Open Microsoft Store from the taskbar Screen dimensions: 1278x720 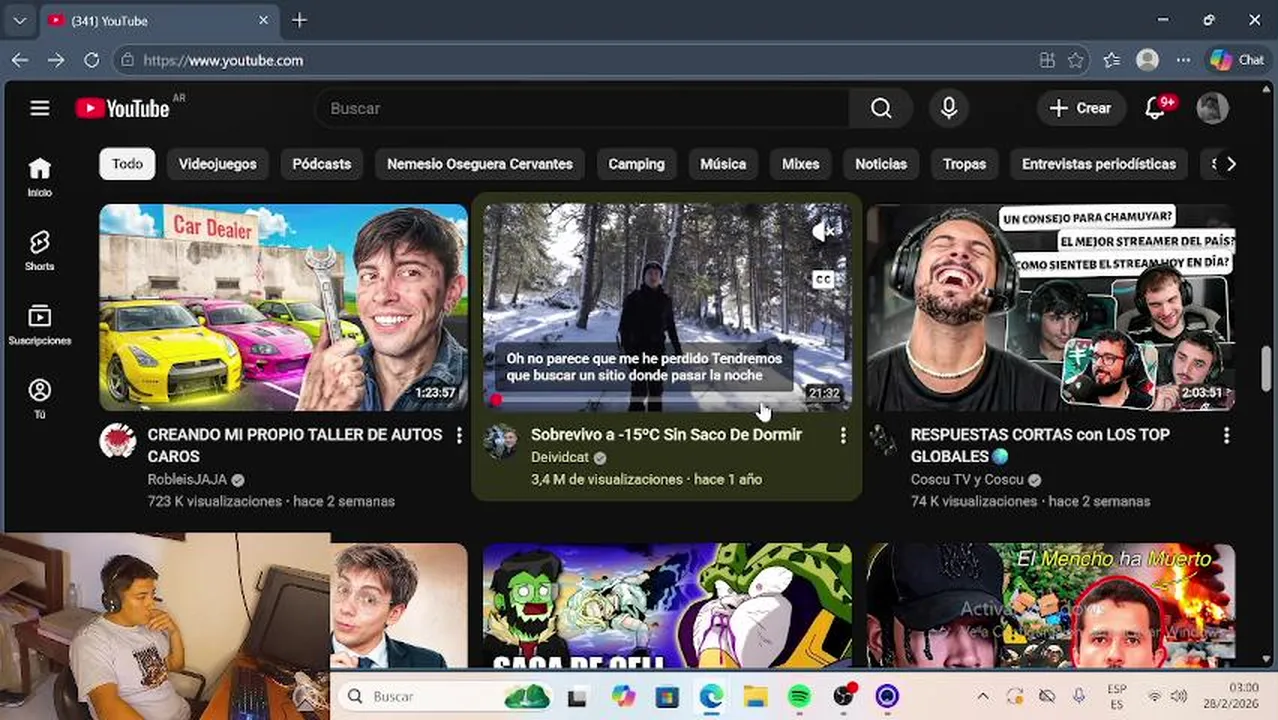click(x=667, y=696)
